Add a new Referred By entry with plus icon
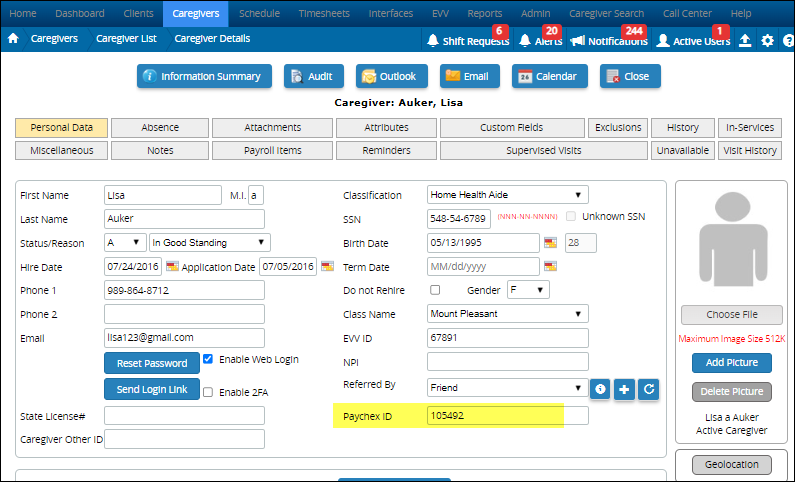The height and width of the screenshot is (482, 795). tap(624, 389)
